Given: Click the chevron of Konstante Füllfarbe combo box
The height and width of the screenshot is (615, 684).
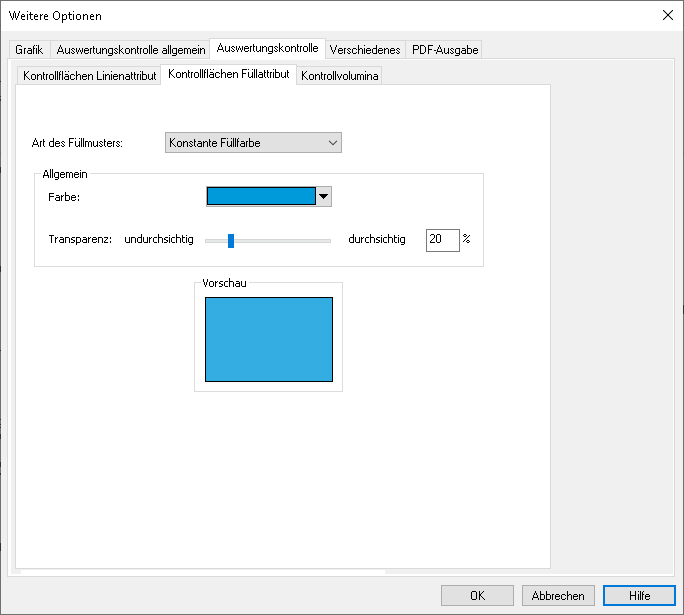Looking at the screenshot, I should point(332,143).
